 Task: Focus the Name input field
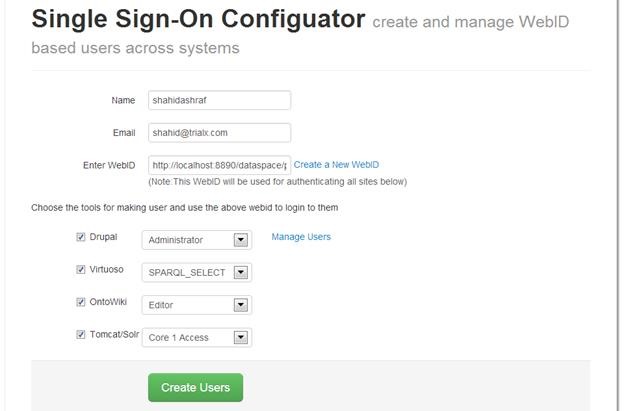pos(219,100)
